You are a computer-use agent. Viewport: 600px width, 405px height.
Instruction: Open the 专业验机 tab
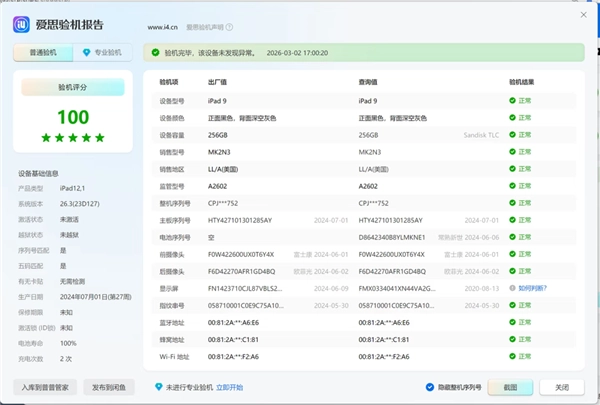pos(103,52)
